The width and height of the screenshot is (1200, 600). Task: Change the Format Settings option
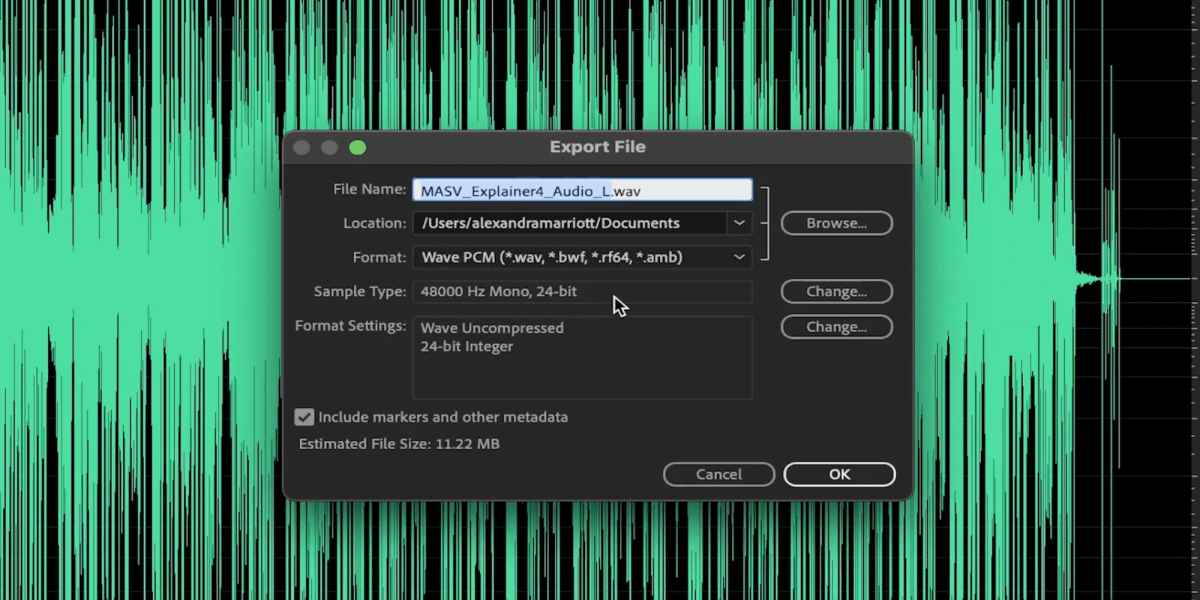(836, 327)
